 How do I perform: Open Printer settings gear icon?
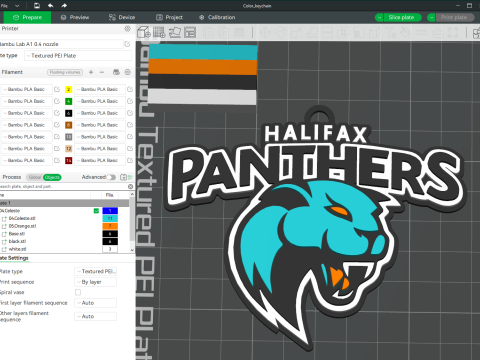(x=127, y=29)
